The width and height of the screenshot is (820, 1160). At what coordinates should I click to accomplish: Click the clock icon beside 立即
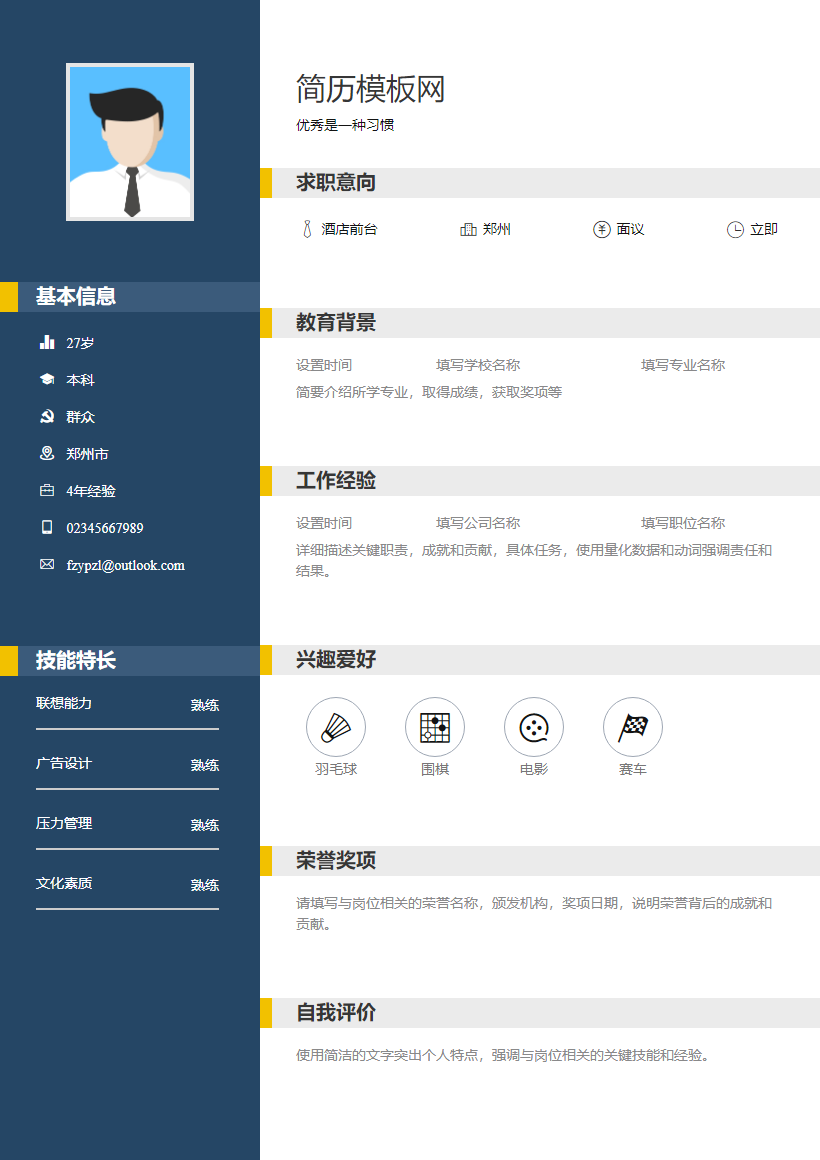pyautogui.click(x=734, y=229)
